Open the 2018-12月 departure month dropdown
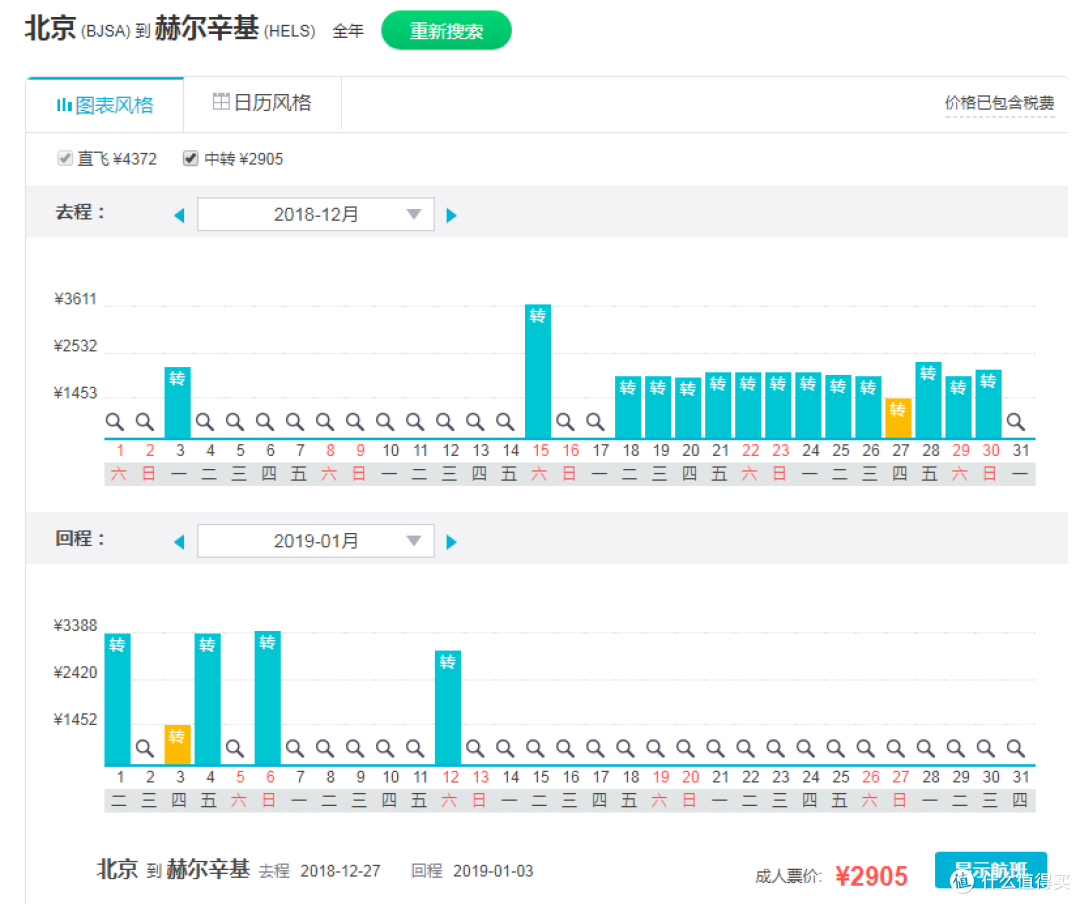This screenshot has height=904, width=1080. pos(315,214)
